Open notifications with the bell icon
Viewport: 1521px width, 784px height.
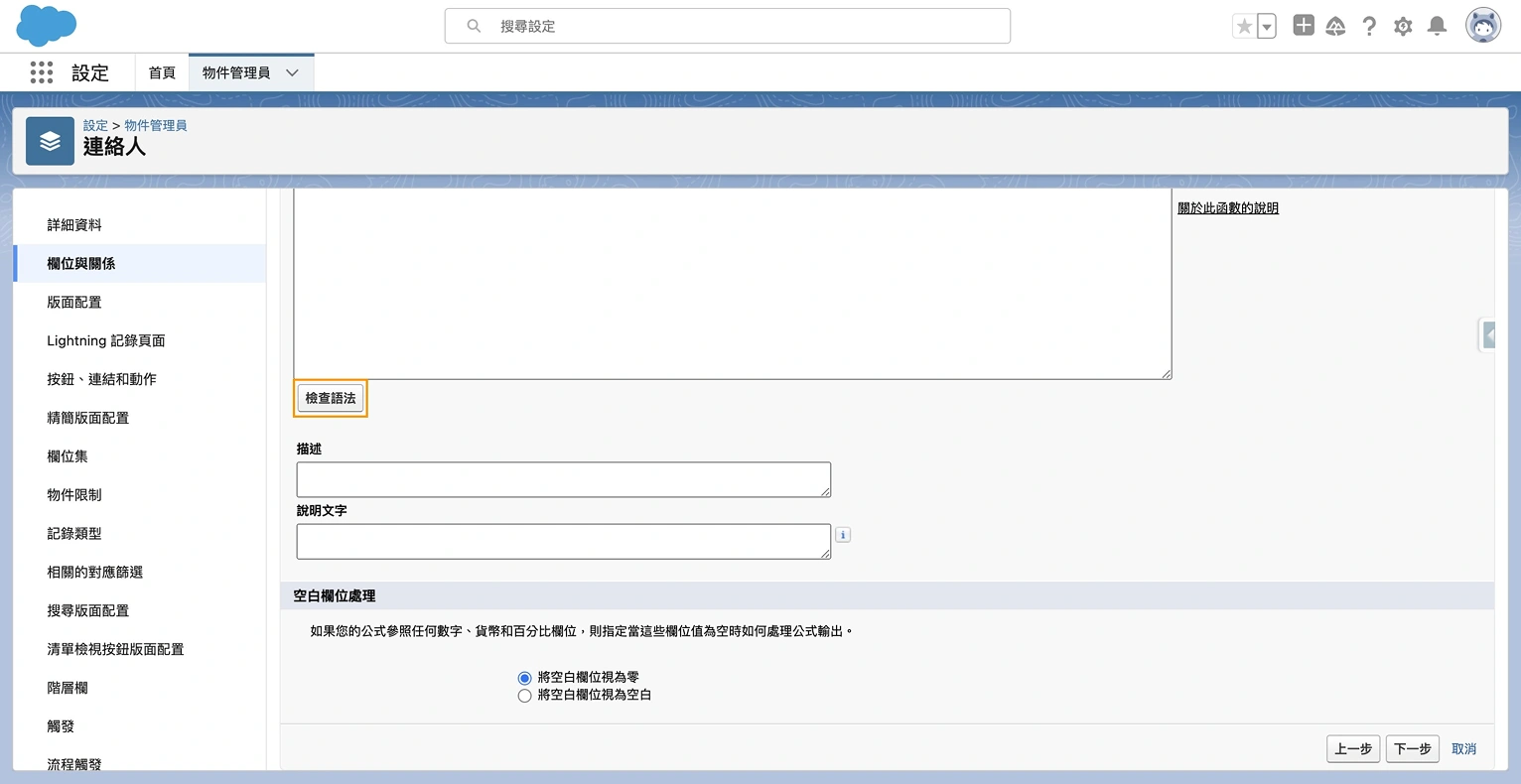click(1436, 25)
